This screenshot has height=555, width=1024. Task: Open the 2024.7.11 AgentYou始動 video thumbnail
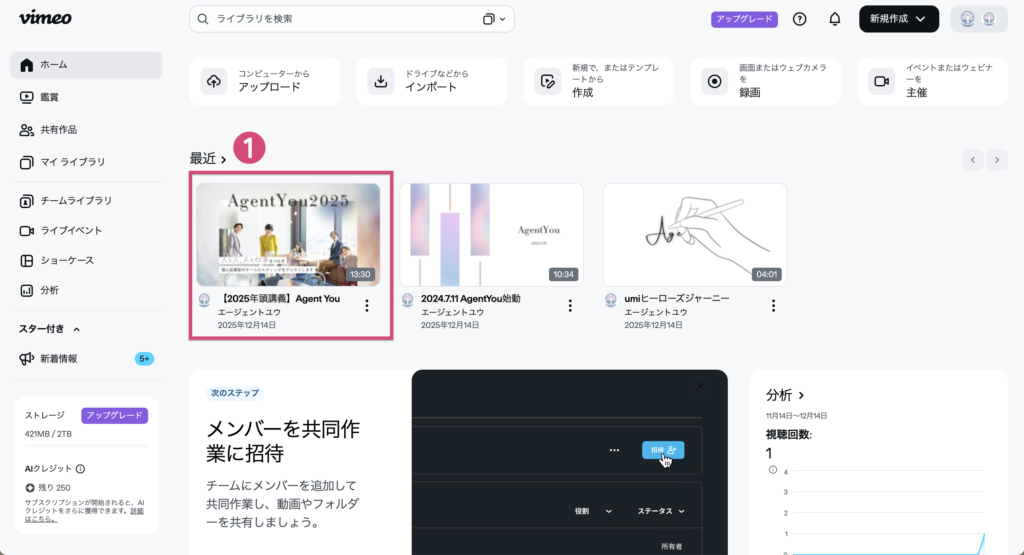pyautogui.click(x=491, y=234)
